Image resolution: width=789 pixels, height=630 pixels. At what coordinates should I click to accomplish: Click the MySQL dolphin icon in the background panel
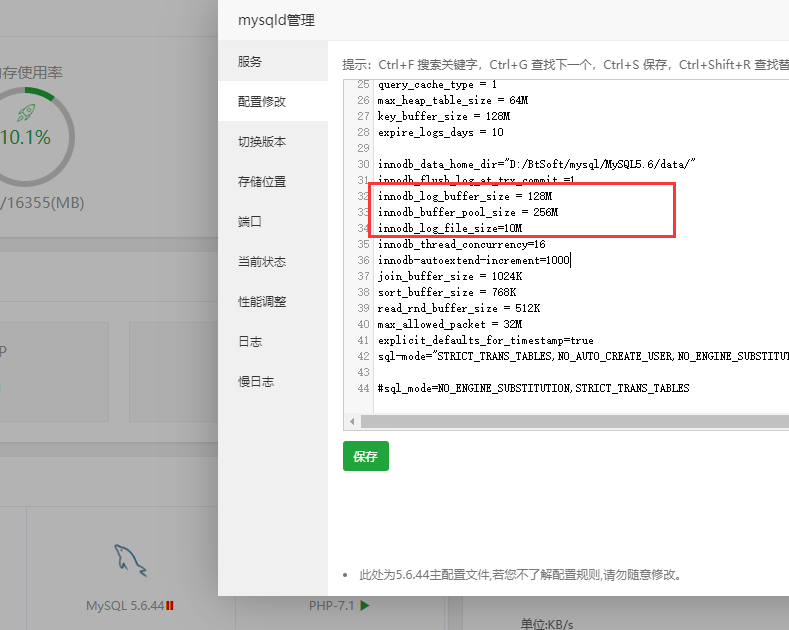(130, 560)
